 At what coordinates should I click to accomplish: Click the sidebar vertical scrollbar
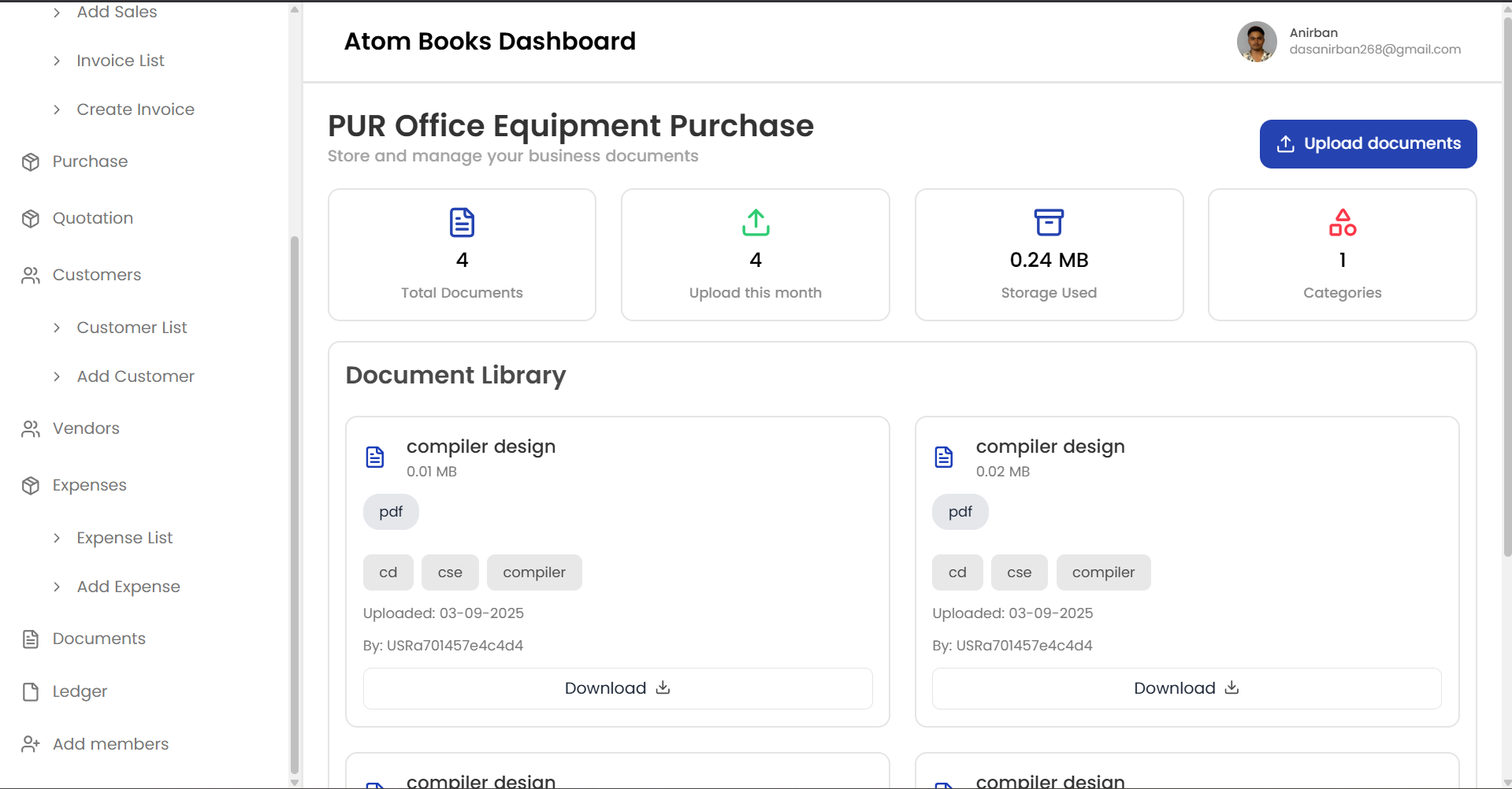click(295, 504)
